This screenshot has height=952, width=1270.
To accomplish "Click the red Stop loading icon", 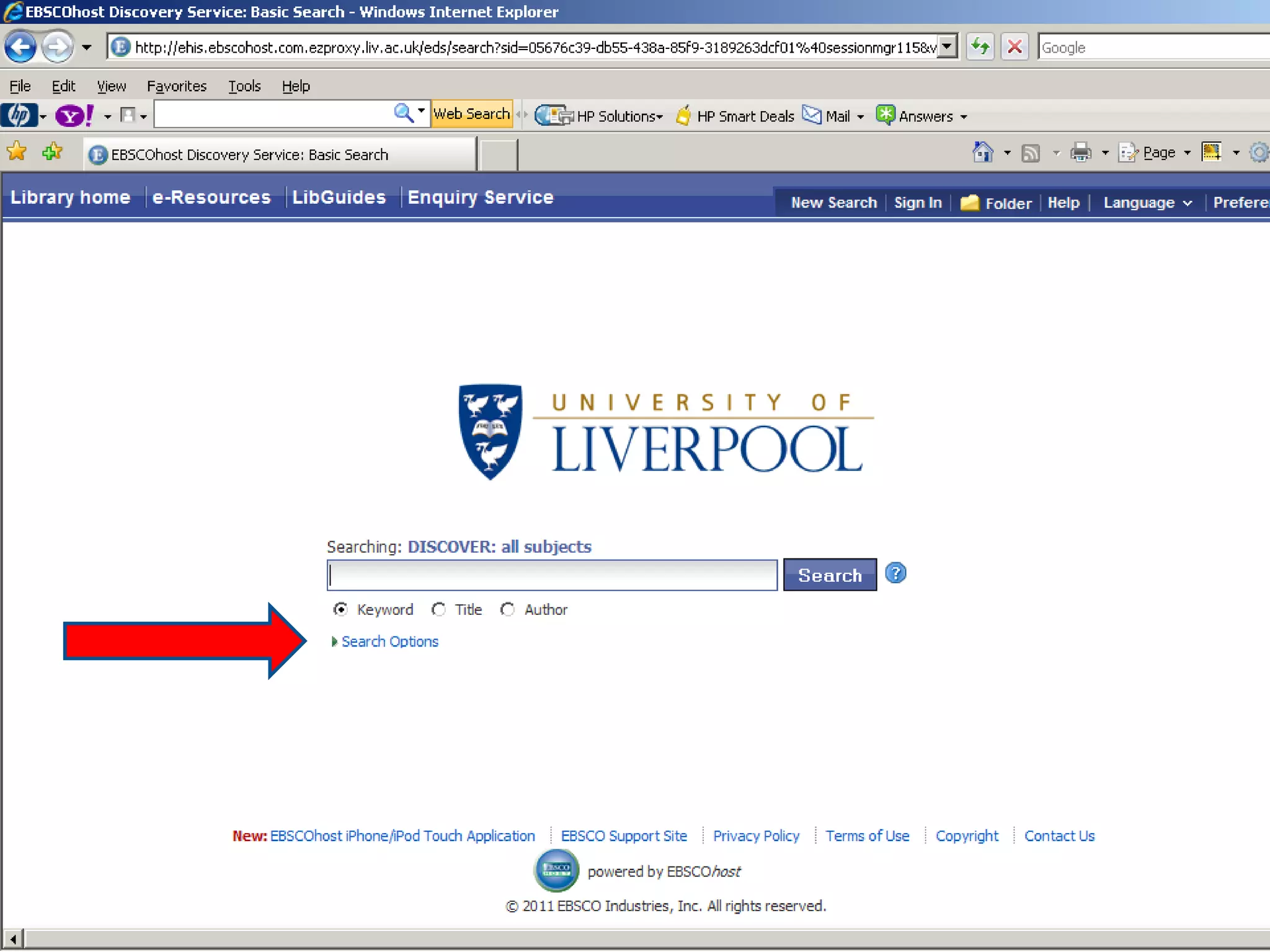I will [1015, 47].
